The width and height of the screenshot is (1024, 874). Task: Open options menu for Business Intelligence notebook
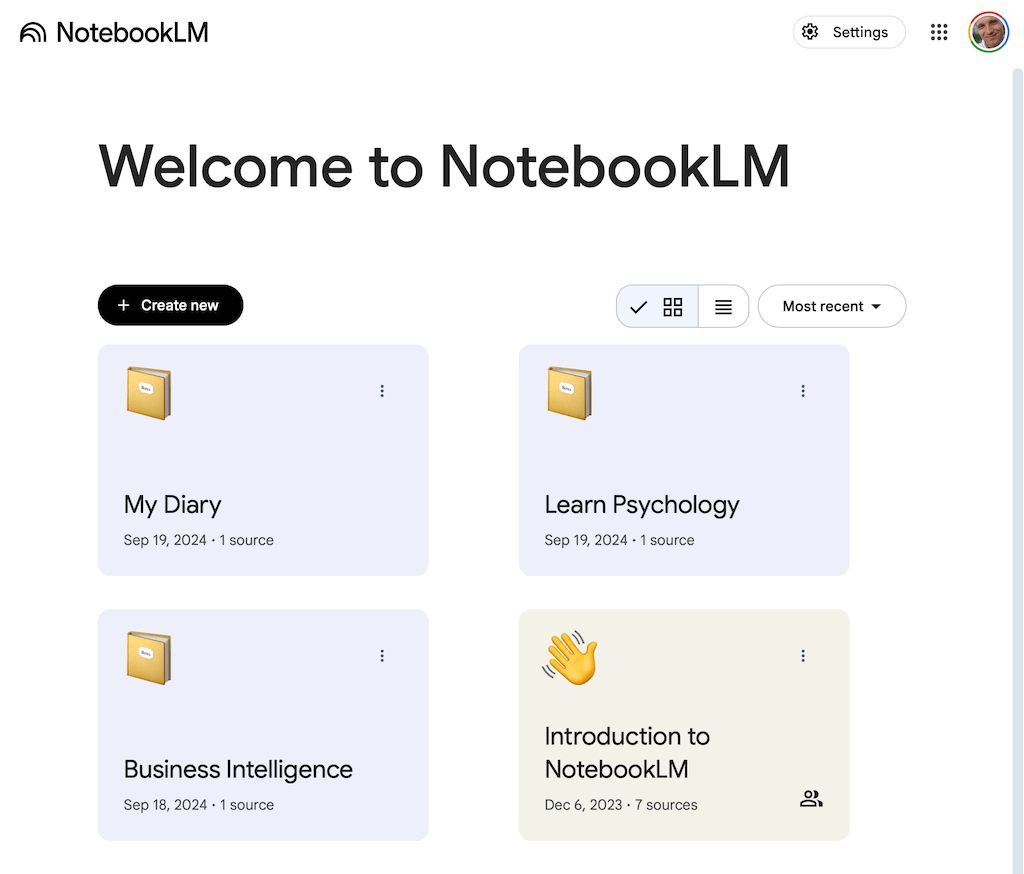tap(382, 656)
